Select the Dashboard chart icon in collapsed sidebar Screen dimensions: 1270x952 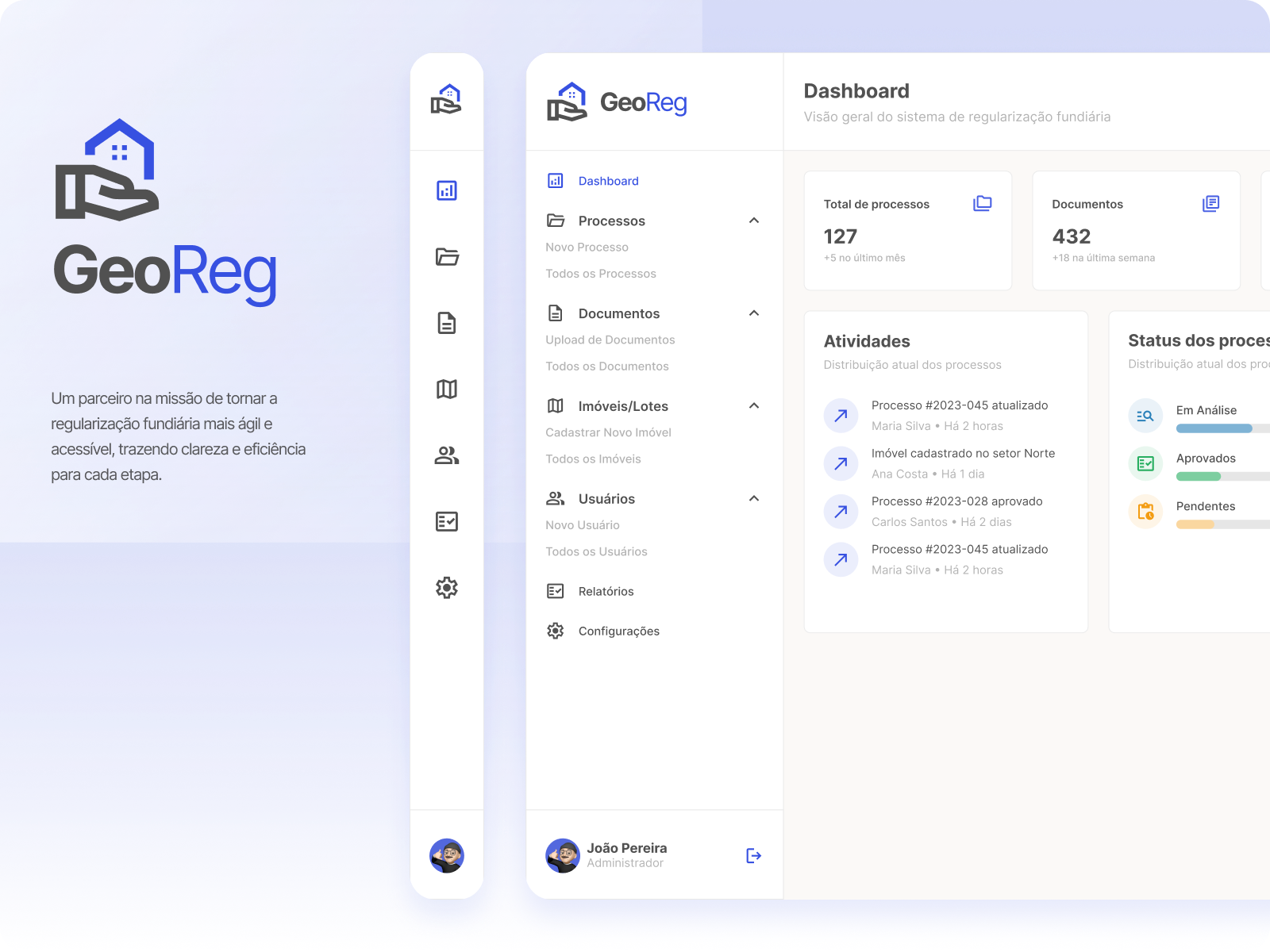tap(447, 190)
